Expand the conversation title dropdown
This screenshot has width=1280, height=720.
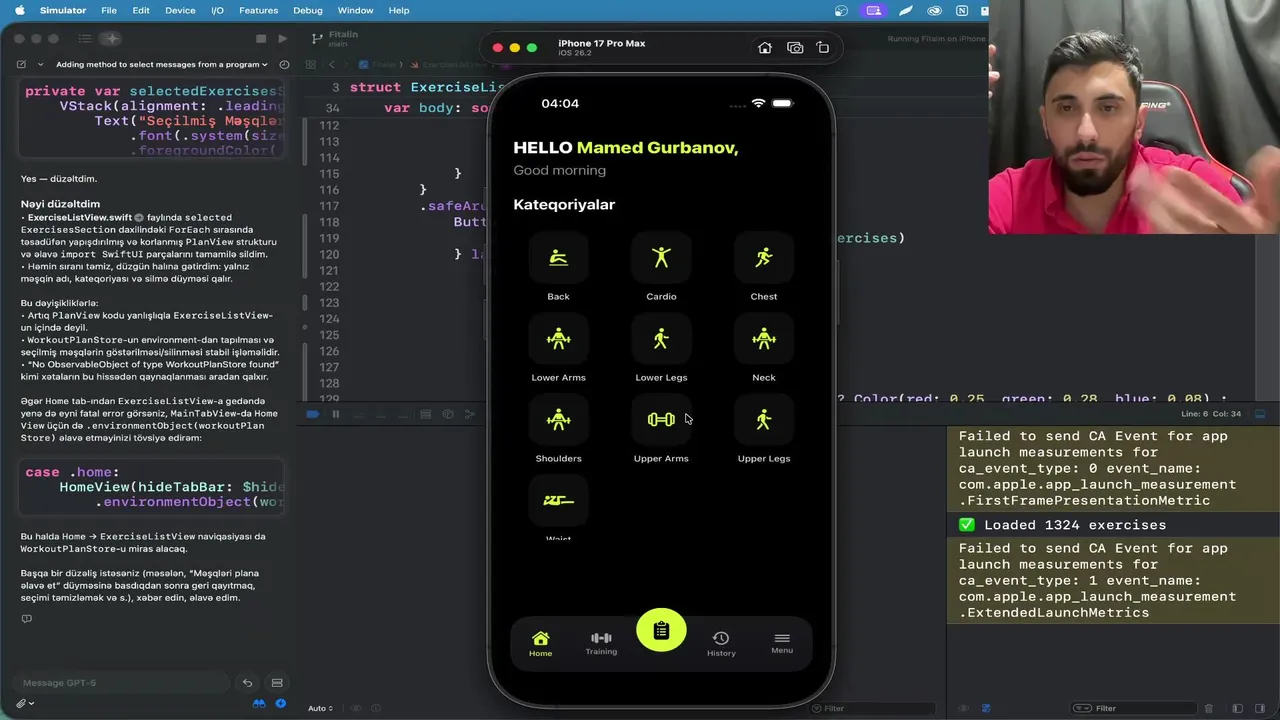[x=162, y=64]
